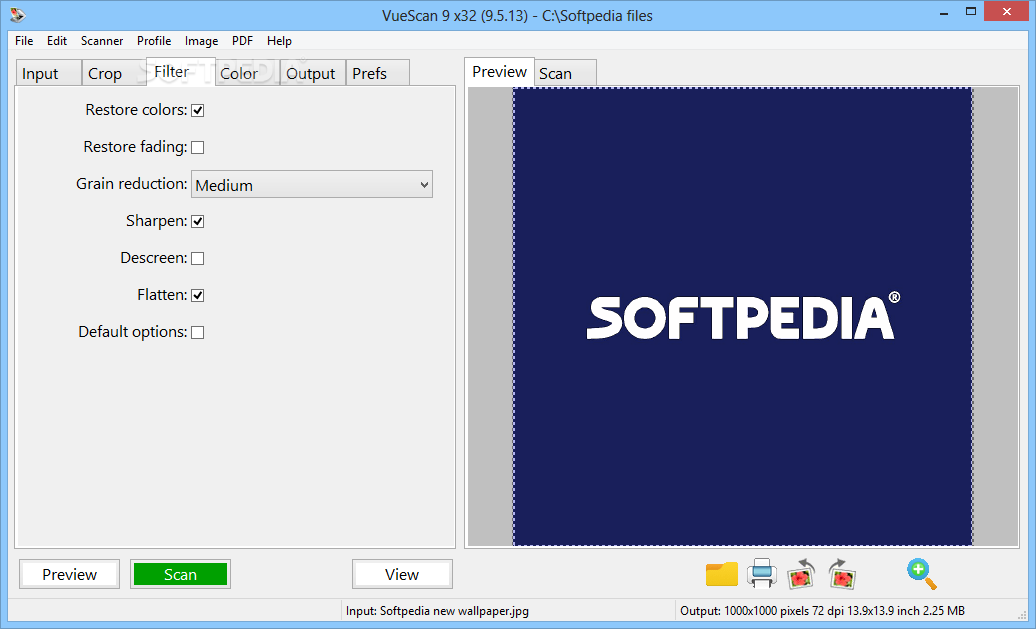Enable Restore fading checkbox
The height and width of the screenshot is (629, 1036).
point(198,147)
